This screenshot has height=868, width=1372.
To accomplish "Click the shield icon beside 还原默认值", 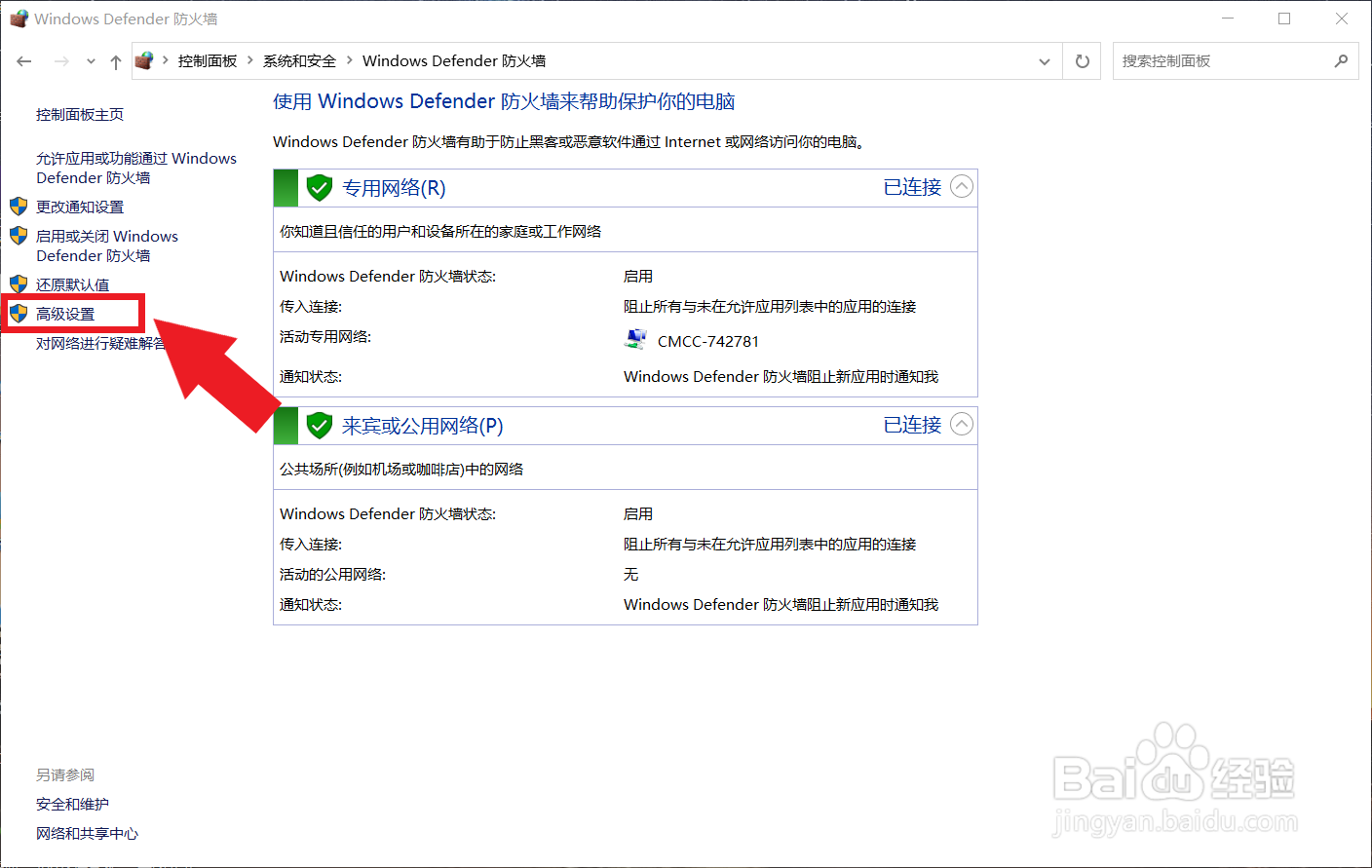I will tap(19, 284).
